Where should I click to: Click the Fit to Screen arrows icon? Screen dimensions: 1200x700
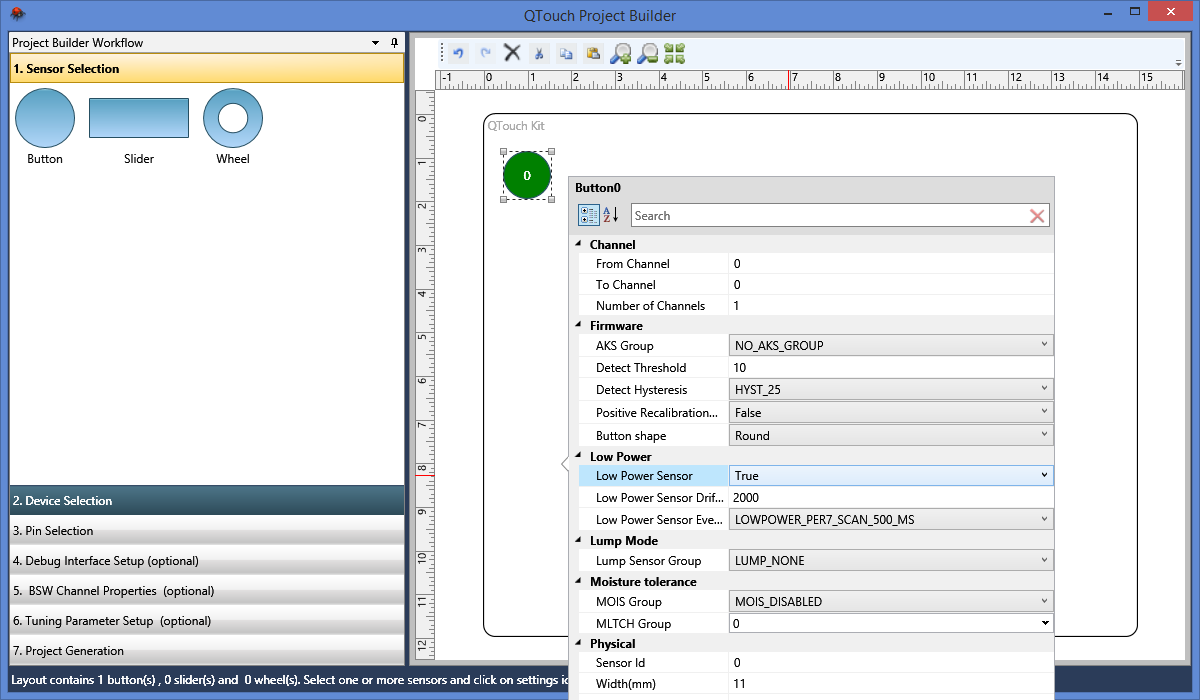pos(675,53)
